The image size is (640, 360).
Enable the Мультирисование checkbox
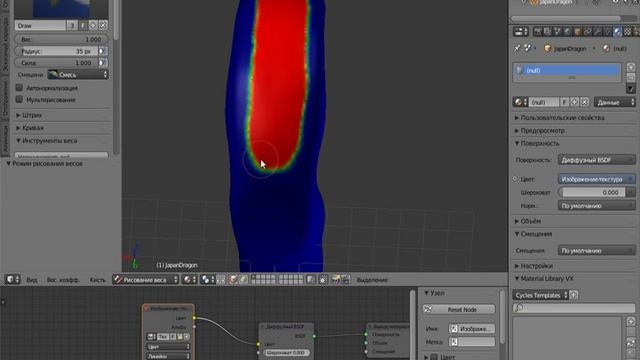tap(19, 100)
